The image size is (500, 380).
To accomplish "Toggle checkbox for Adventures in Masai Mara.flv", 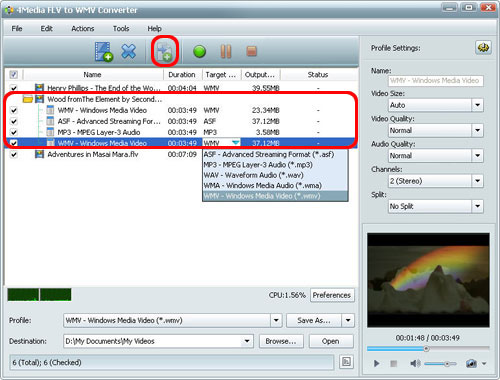I will click(x=14, y=154).
